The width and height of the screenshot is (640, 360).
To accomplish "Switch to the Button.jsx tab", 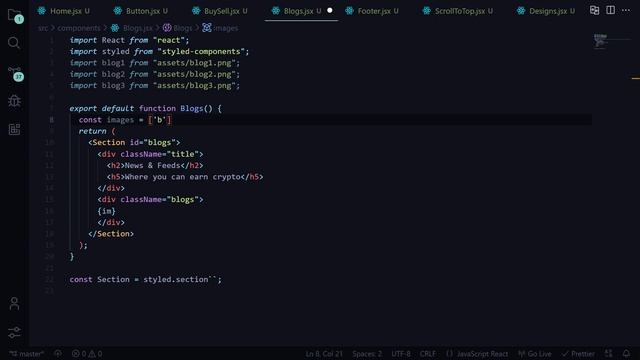I will (x=141, y=11).
